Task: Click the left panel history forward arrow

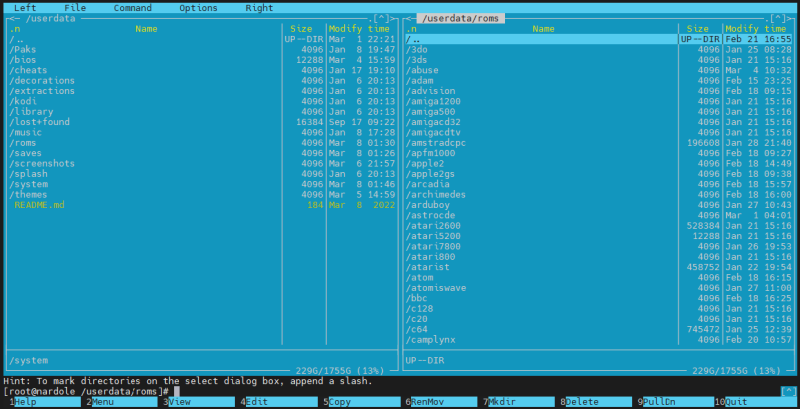Action: click(x=390, y=19)
